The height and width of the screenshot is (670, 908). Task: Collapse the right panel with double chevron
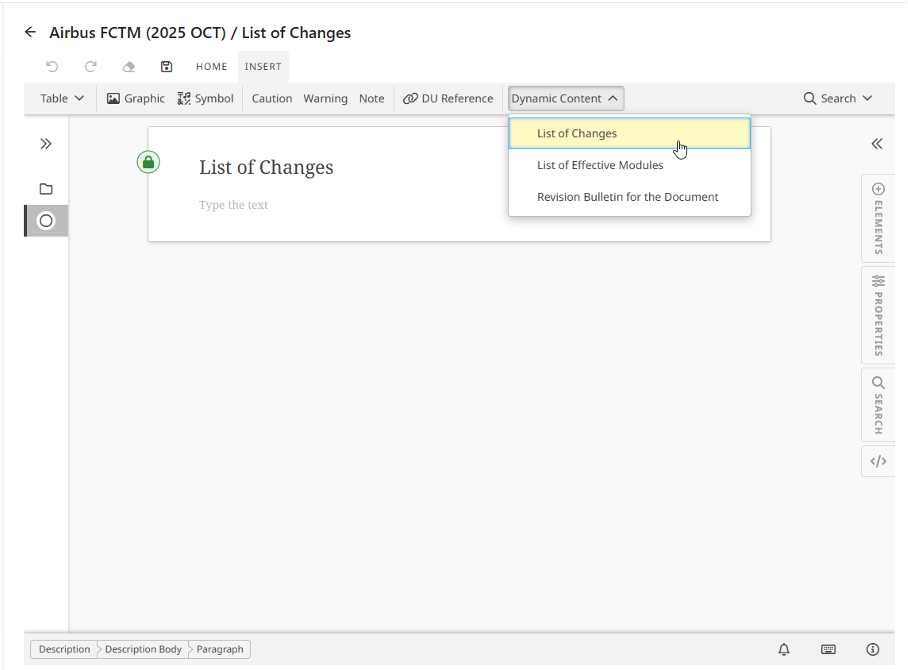click(877, 144)
